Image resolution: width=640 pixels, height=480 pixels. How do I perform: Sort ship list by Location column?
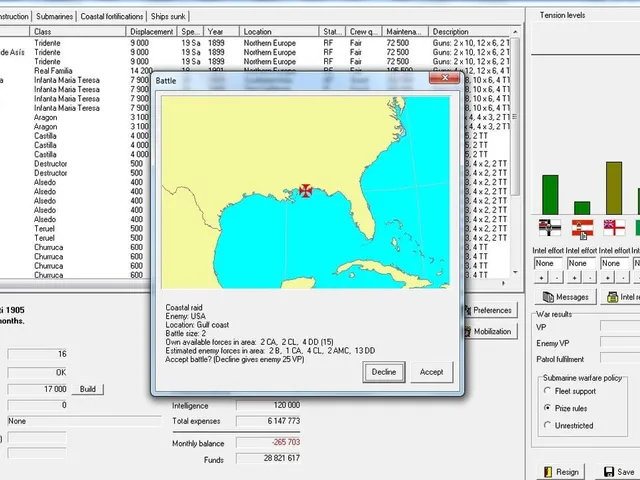click(x=279, y=31)
